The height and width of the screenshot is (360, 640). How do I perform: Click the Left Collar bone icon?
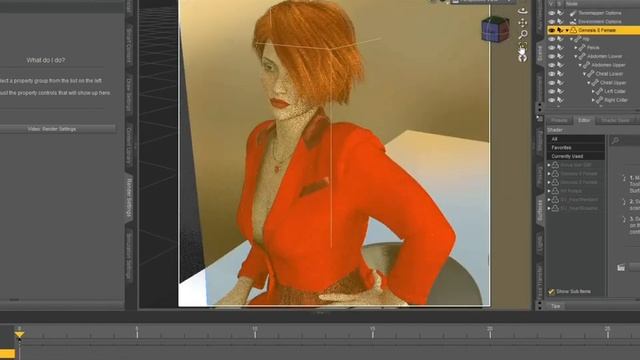[599, 91]
